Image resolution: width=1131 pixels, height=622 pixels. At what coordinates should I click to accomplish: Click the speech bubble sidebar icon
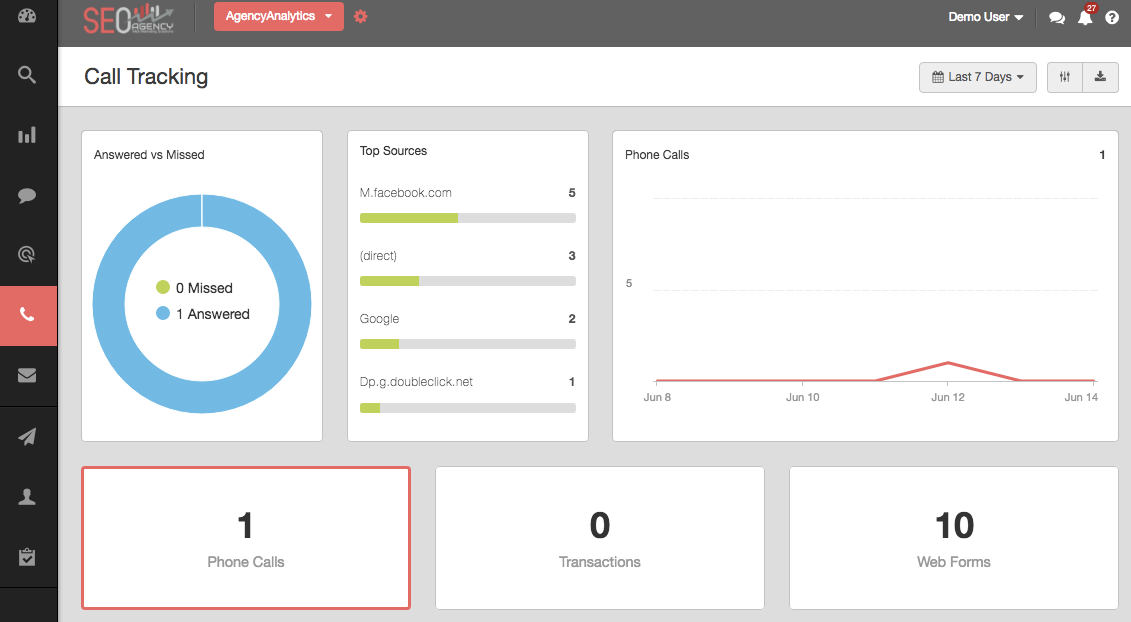(28, 194)
